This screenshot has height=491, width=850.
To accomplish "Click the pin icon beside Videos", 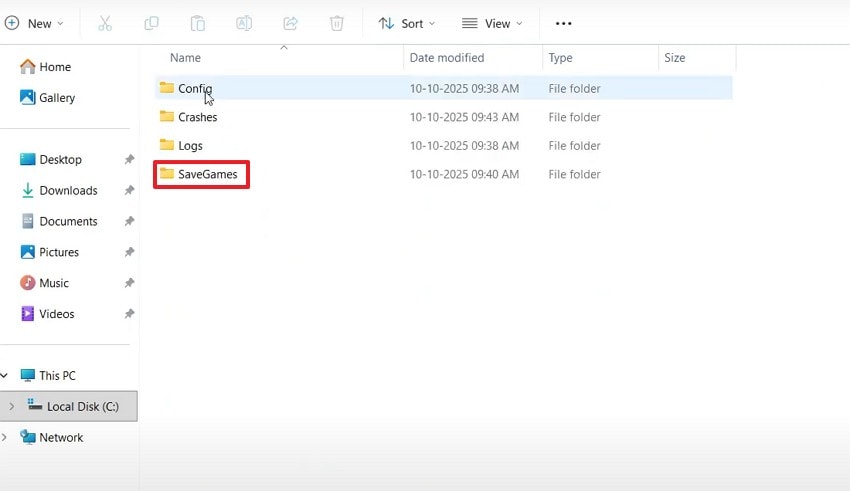I will tap(129, 314).
